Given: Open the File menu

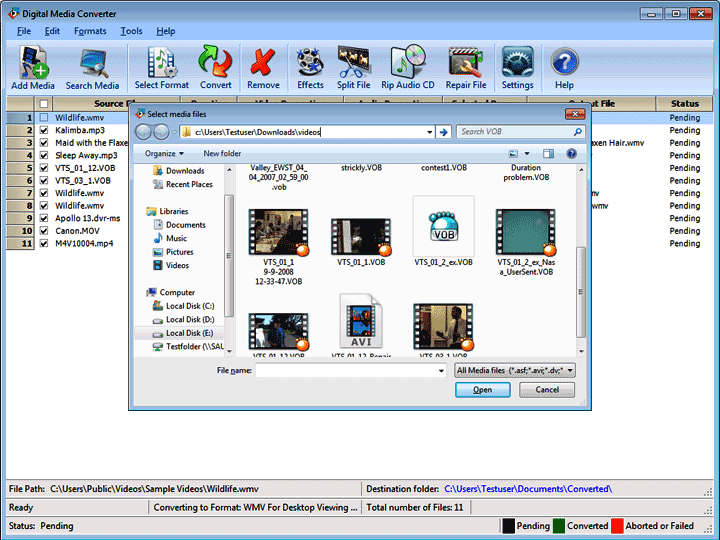Looking at the screenshot, I should [24, 31].
